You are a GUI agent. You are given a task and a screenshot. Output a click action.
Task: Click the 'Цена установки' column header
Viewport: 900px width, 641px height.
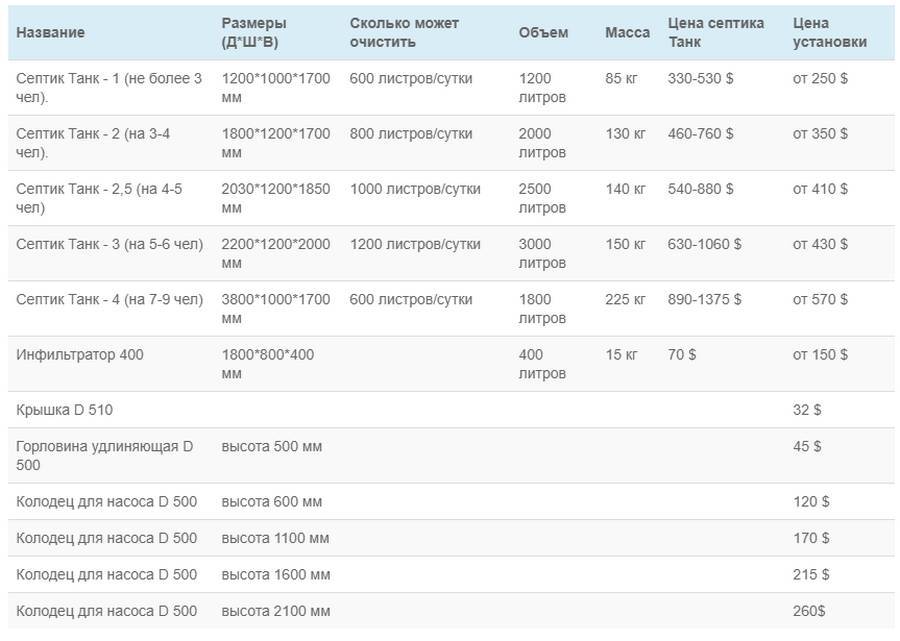tap(829, 33)
